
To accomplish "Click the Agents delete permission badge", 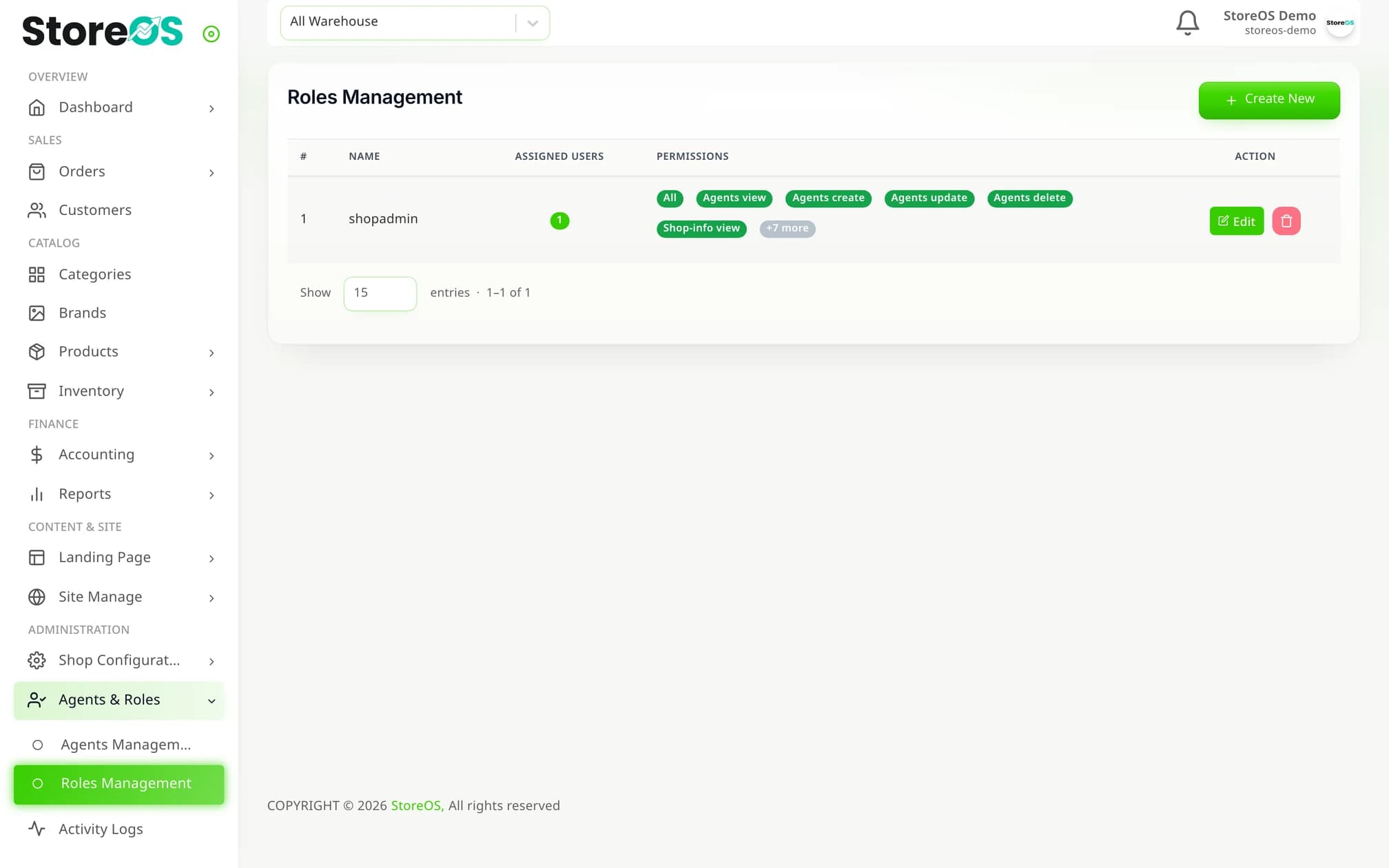I will coord(1029,198).
